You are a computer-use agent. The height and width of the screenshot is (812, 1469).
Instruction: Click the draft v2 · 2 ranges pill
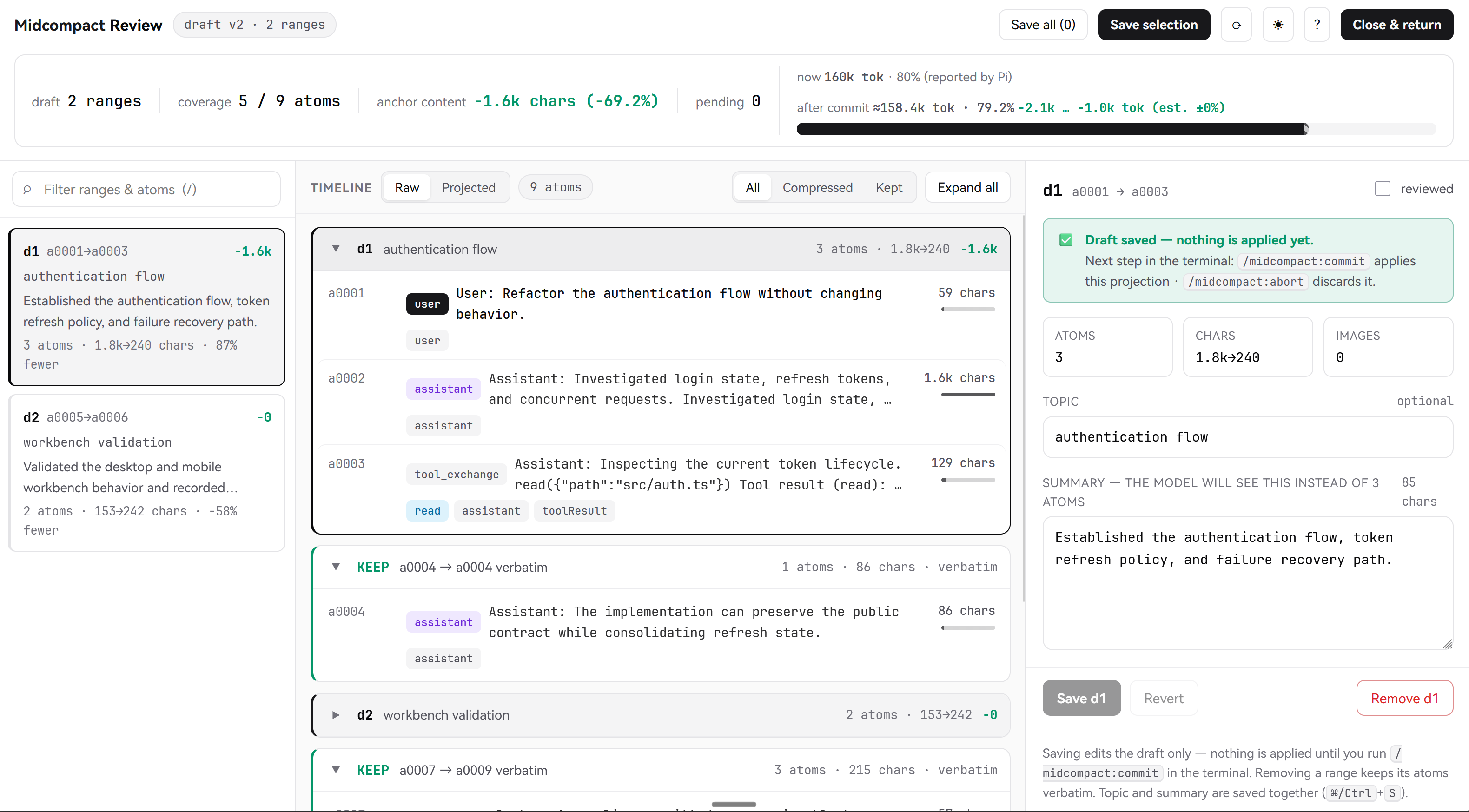254,25
